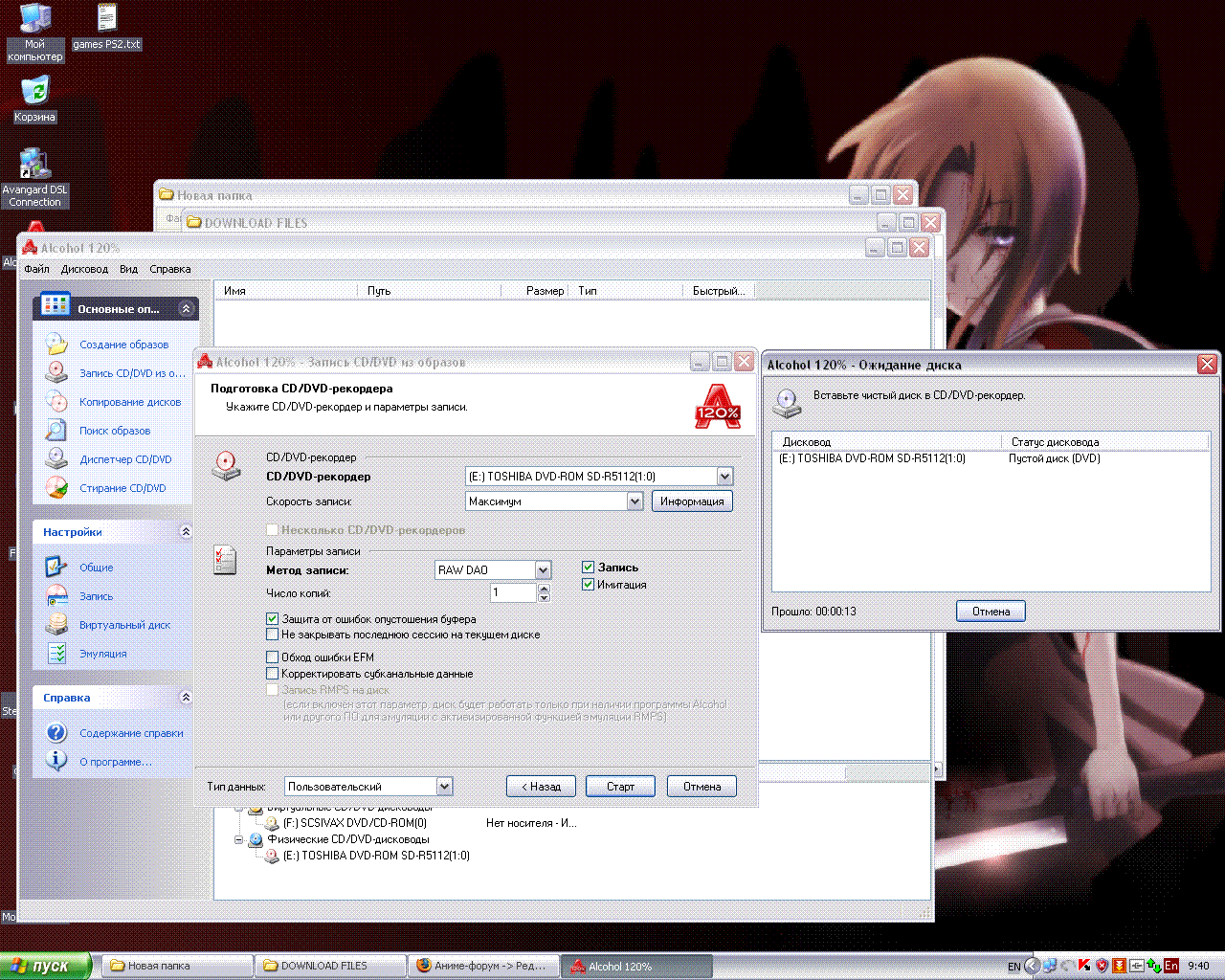Open Эмуляция settings icon
Viewport: 1225px width, 980px height.
coord(56,654)
